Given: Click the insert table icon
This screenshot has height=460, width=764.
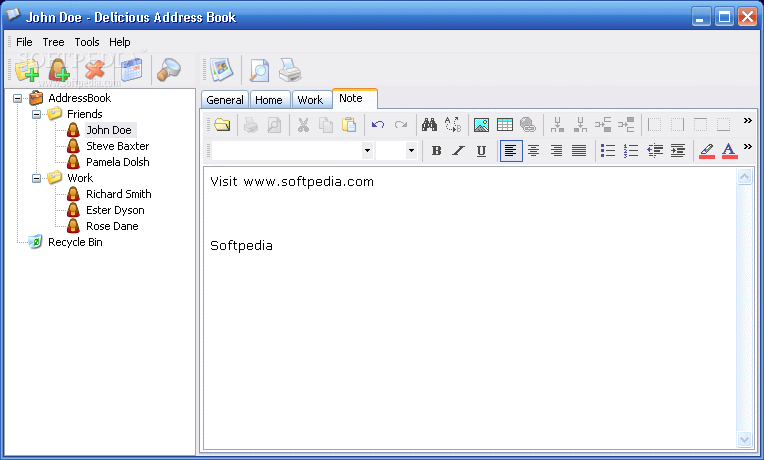Looking at the screenshot, I should point(505,125).
